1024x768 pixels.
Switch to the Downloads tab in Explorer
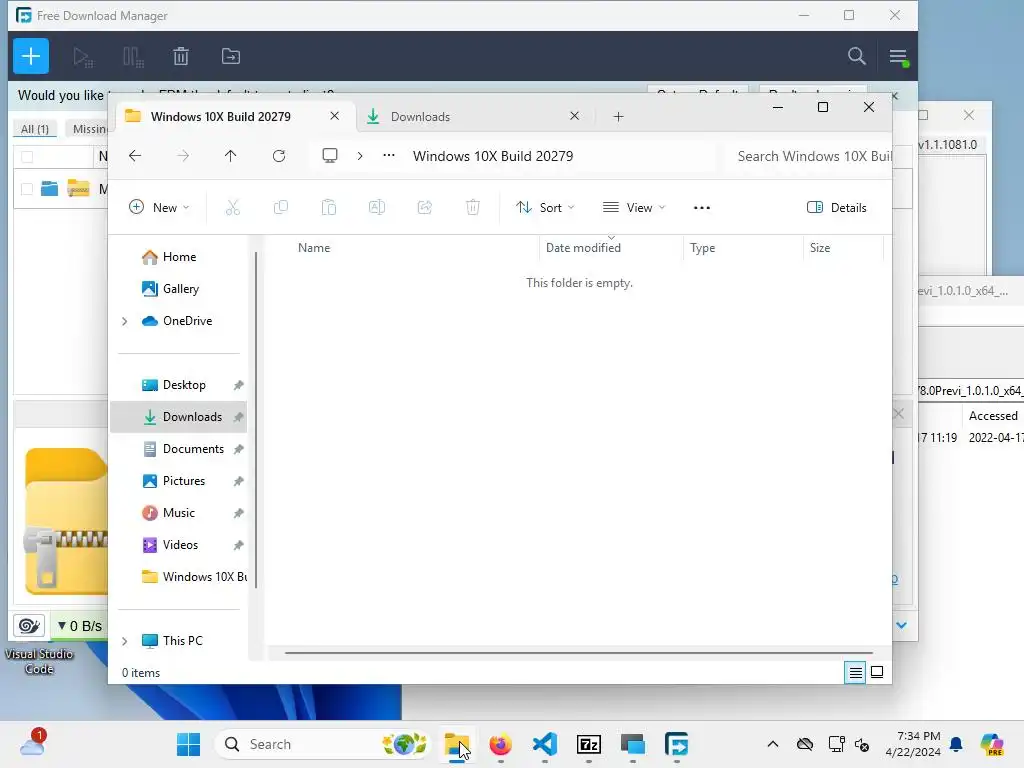421,117
